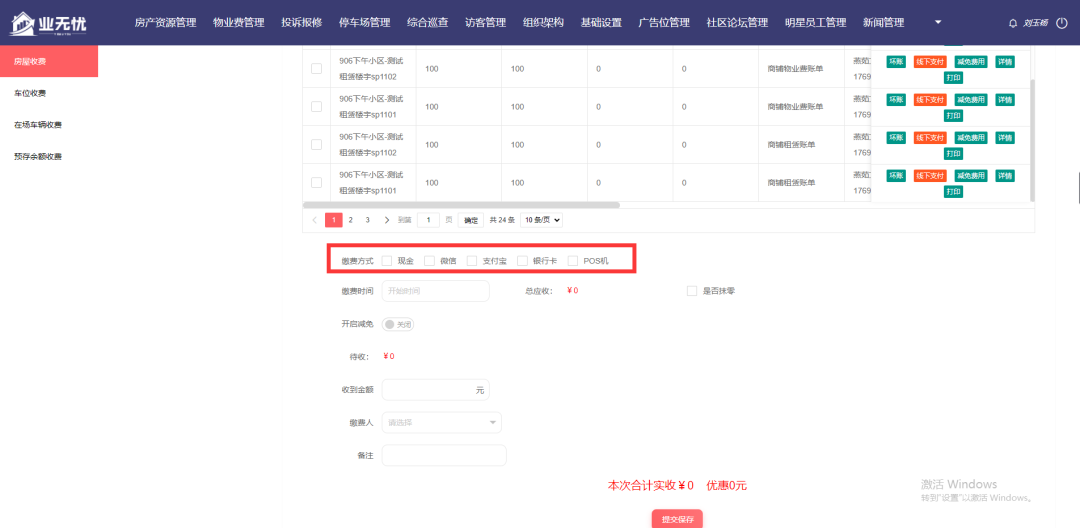Screen dimensions: 1080x528
Task: Check the 银行卡 payment method
Action: point(522,261)
